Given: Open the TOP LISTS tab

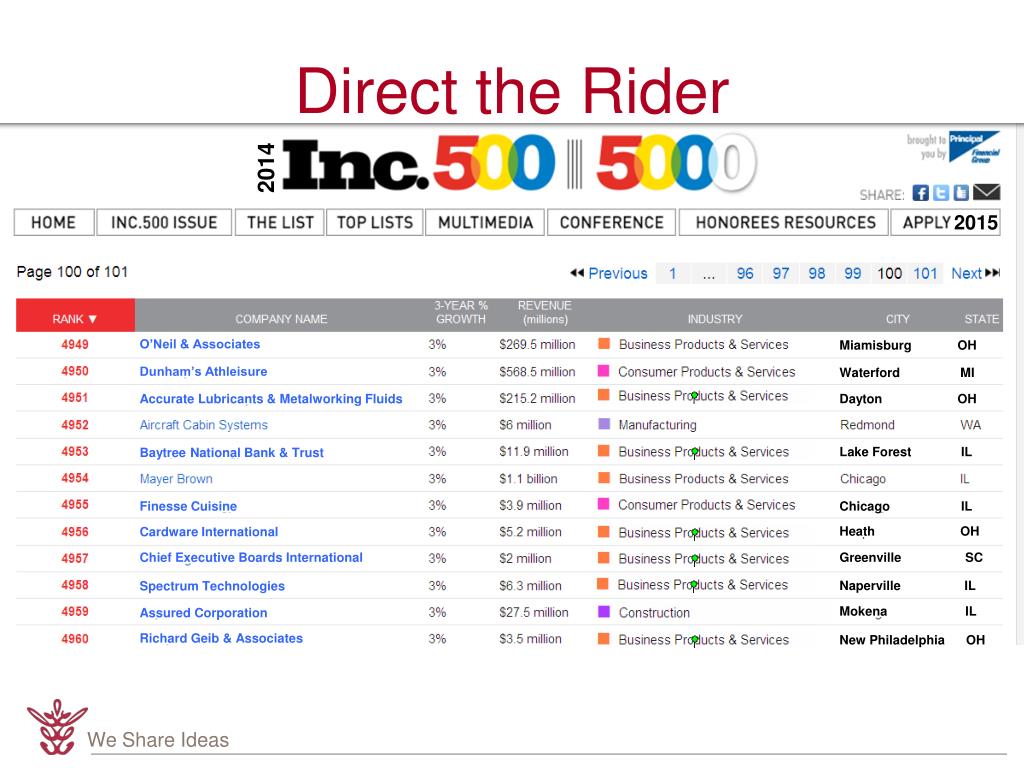Looking at the screenshot, I should [375, 223].
